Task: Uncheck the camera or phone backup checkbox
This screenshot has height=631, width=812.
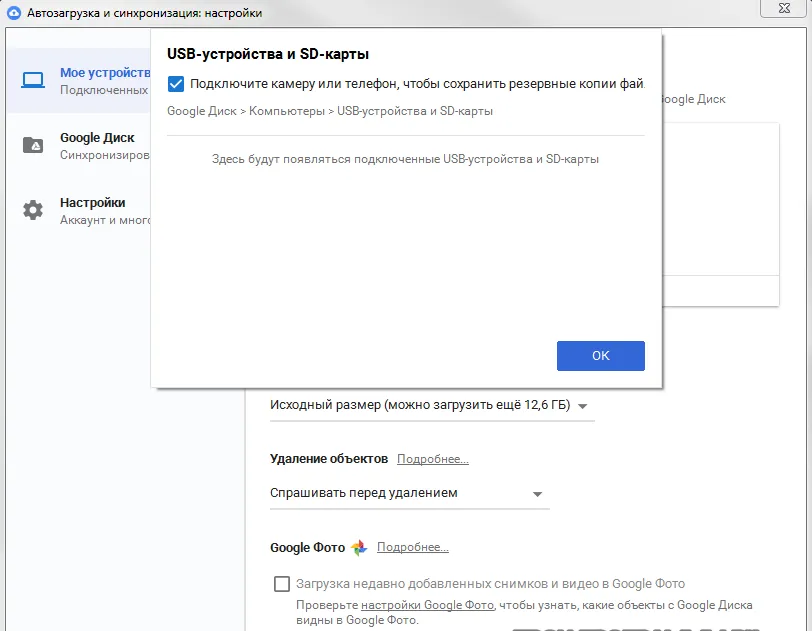Action: click(x=176, y=84)
